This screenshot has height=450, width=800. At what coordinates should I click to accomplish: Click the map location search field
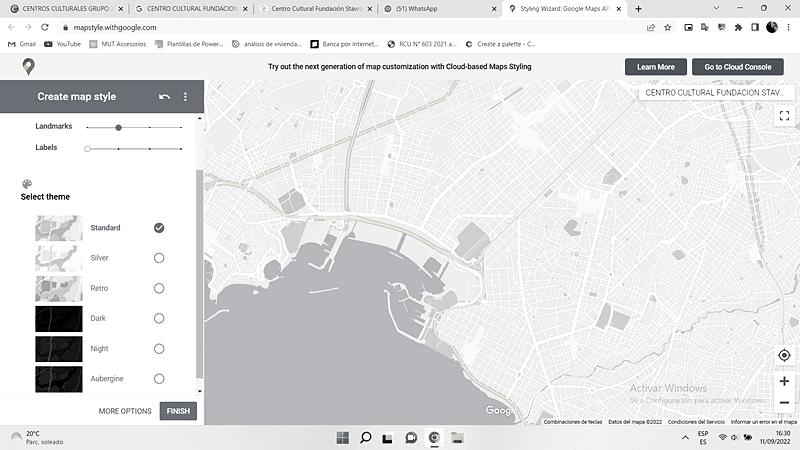[x=716, y=93]
